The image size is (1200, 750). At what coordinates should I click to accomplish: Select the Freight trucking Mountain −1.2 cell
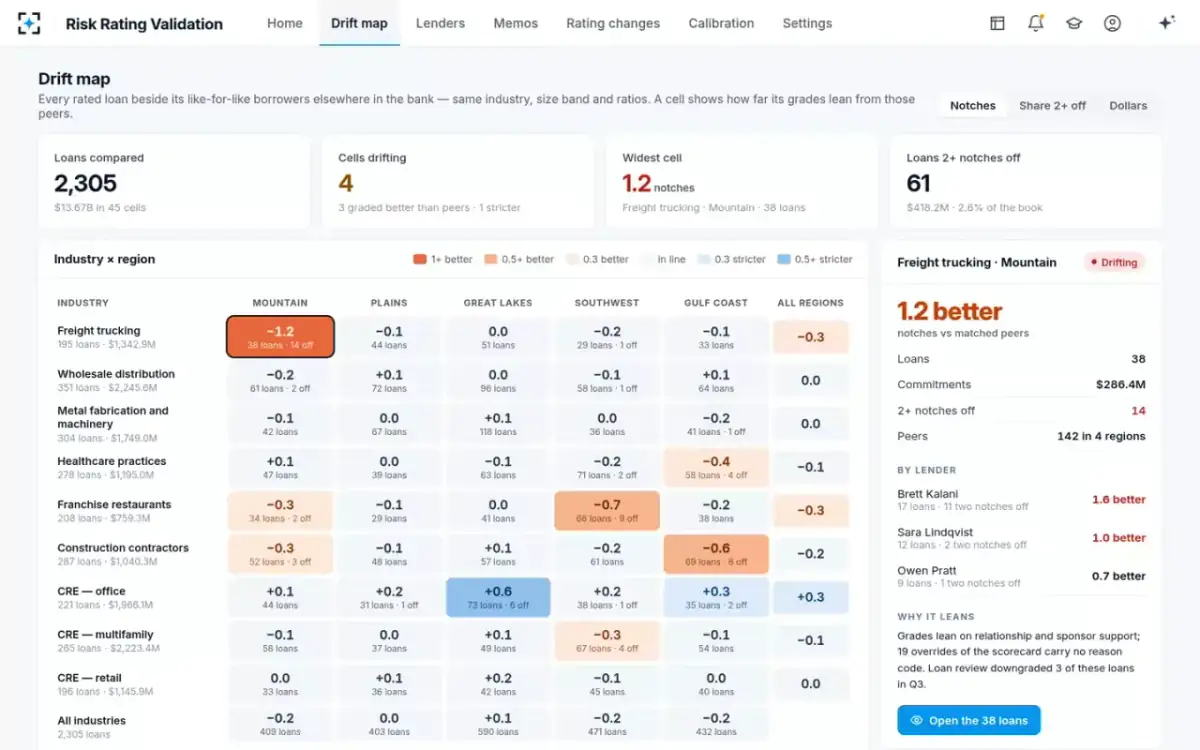pos(280,337)
